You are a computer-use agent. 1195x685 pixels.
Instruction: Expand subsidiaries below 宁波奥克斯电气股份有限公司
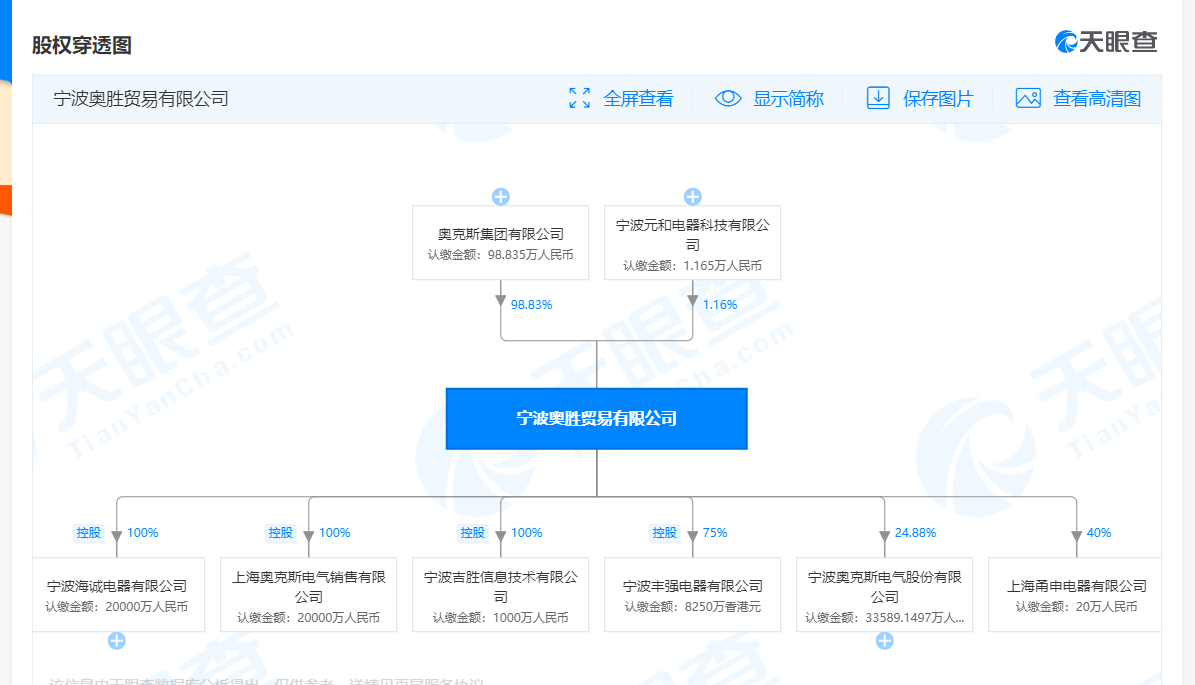tap(885, 641)
